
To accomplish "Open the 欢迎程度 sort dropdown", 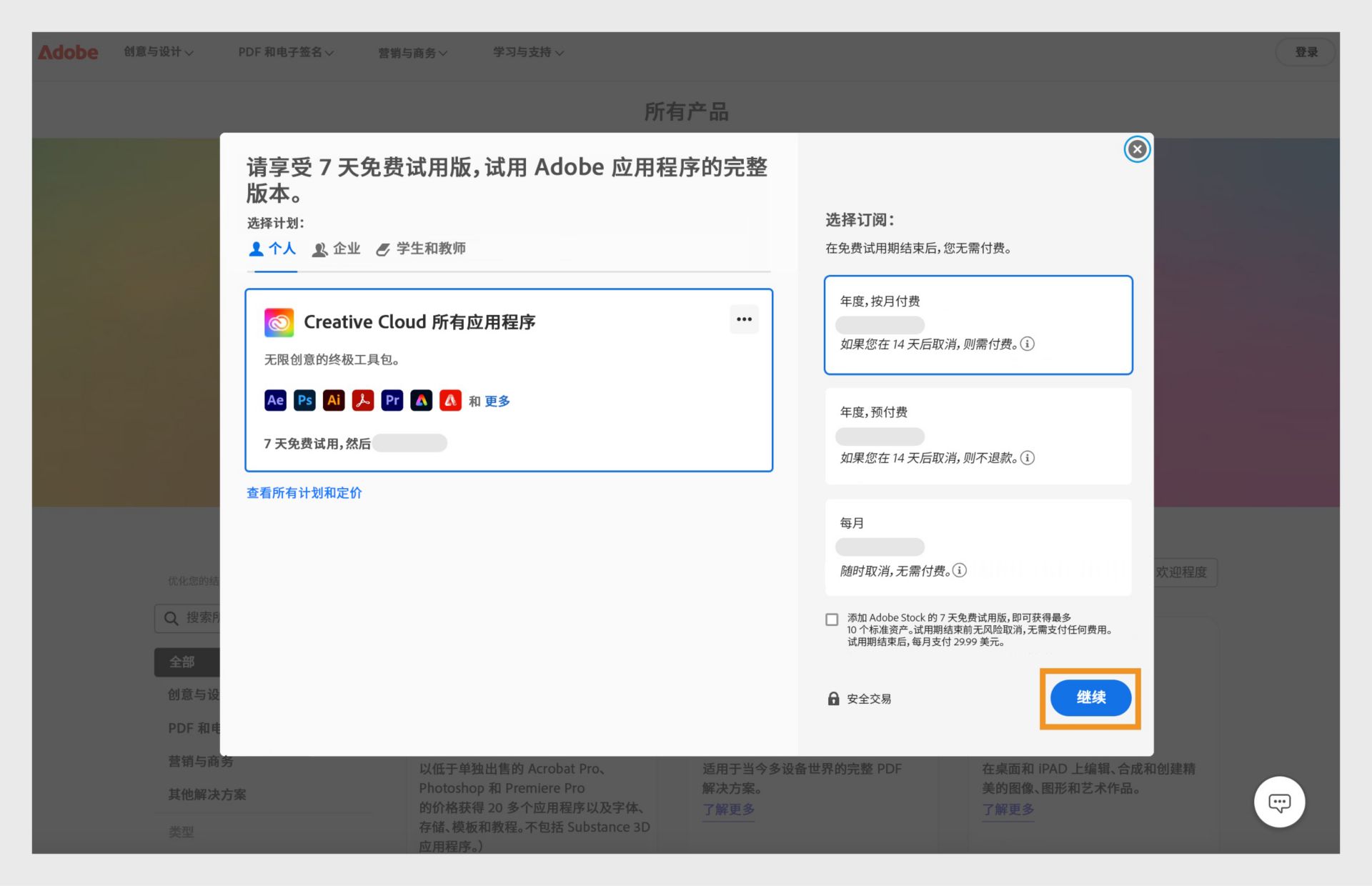I will click(x=1185, y=572).
